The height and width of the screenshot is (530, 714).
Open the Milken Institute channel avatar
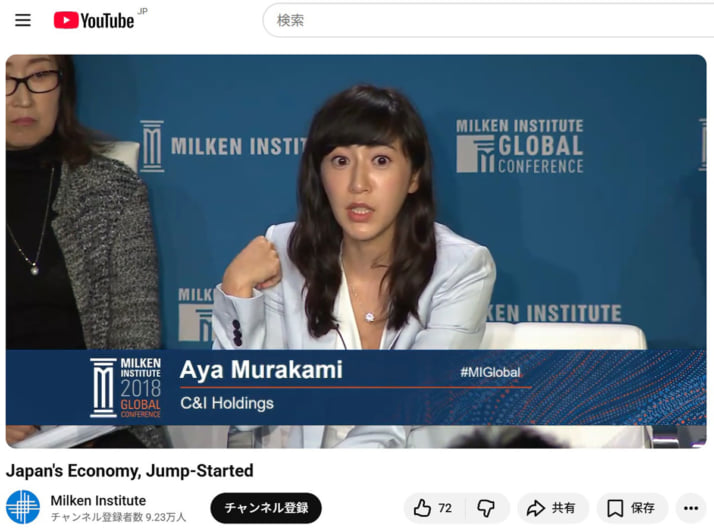click(23, 508)
